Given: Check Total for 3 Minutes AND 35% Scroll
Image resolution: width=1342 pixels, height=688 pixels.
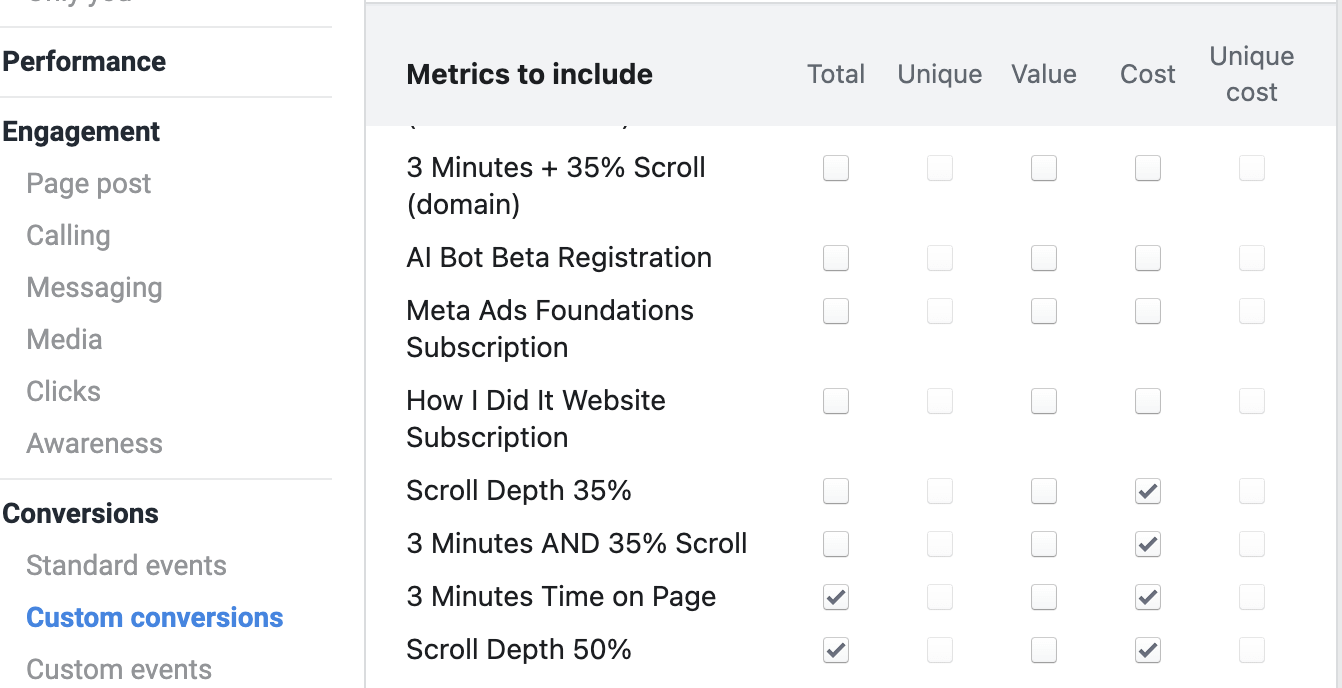Looking at the screenshot, I should point(836,544).
